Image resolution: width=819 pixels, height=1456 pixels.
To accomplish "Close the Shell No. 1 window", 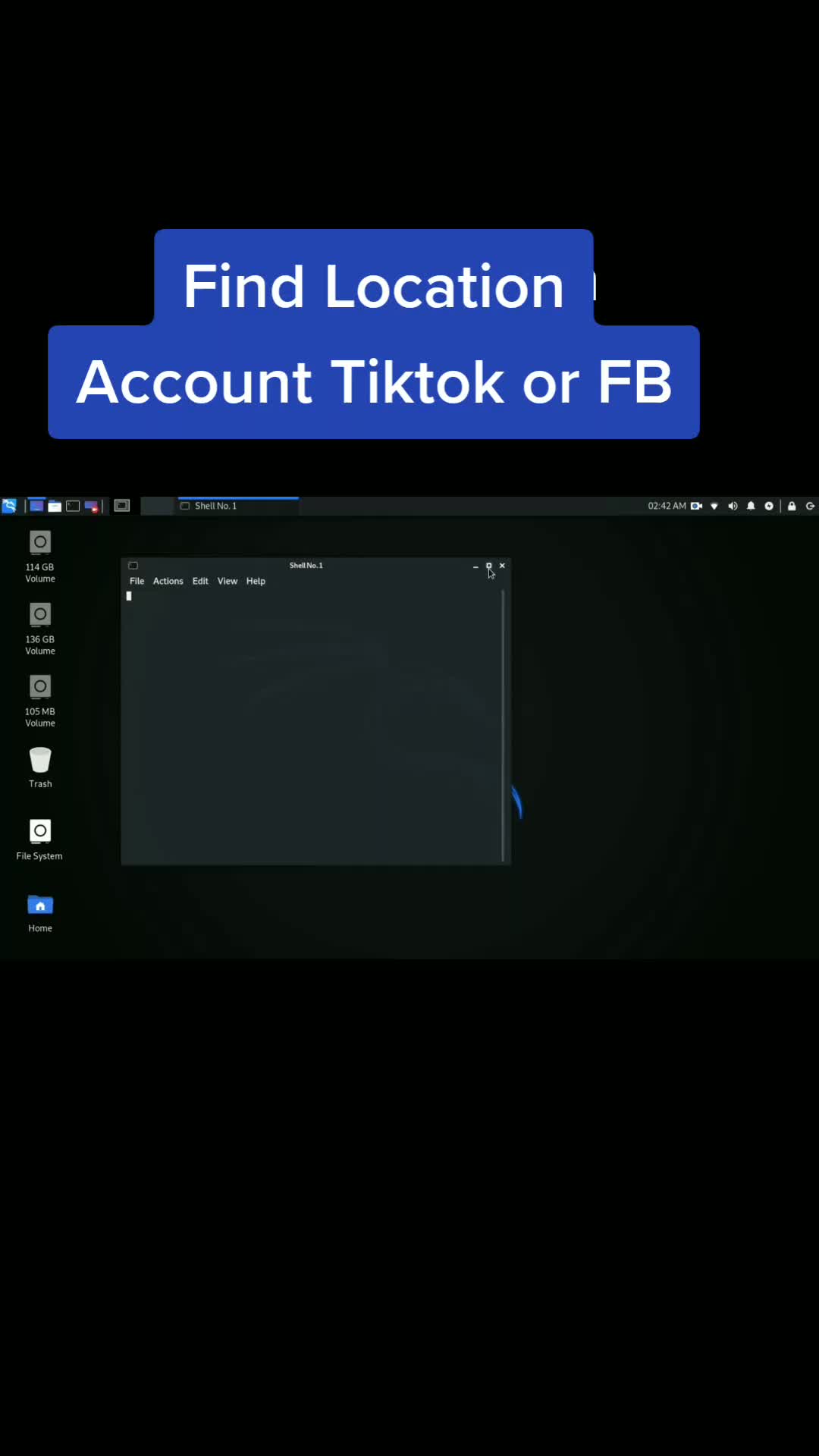I will pos(502,566).
